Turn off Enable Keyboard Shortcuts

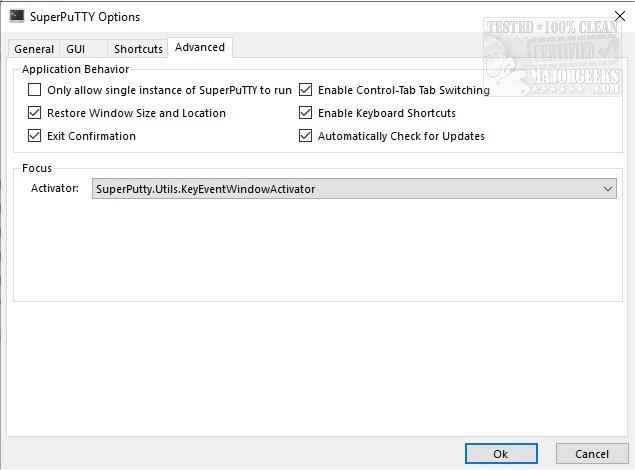click(x=306, y=113)
